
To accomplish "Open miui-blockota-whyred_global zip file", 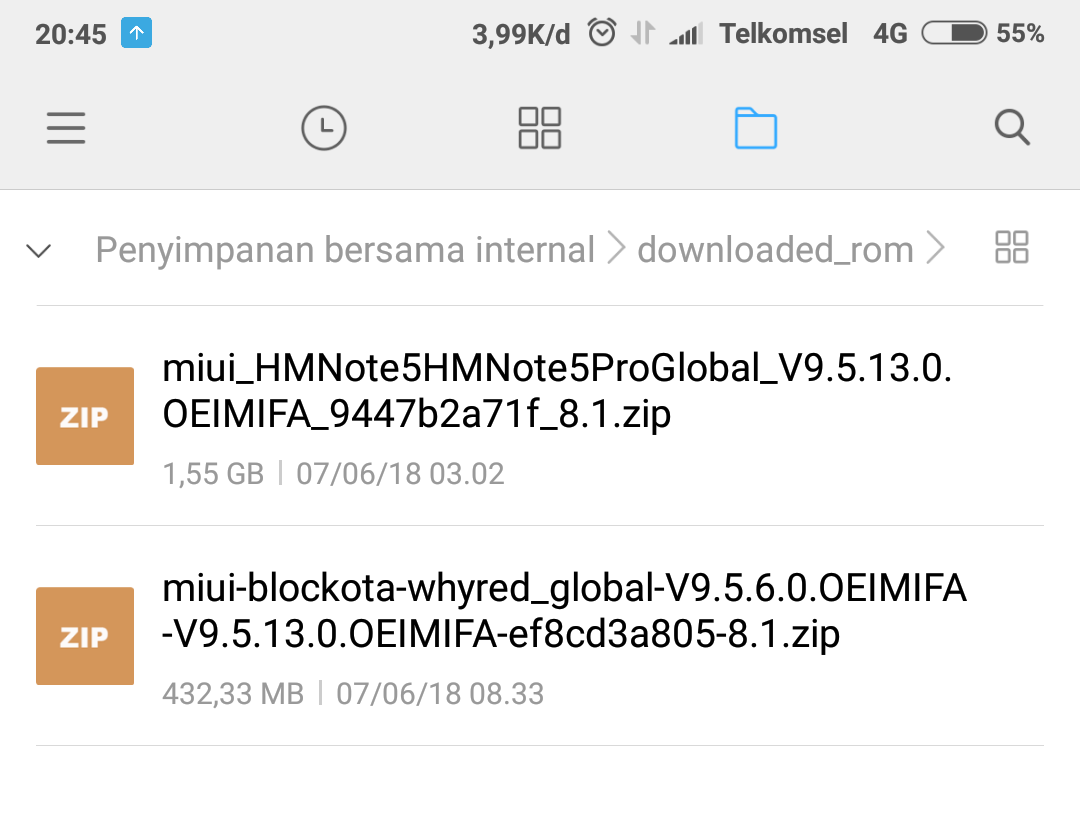I will point(564,611).
